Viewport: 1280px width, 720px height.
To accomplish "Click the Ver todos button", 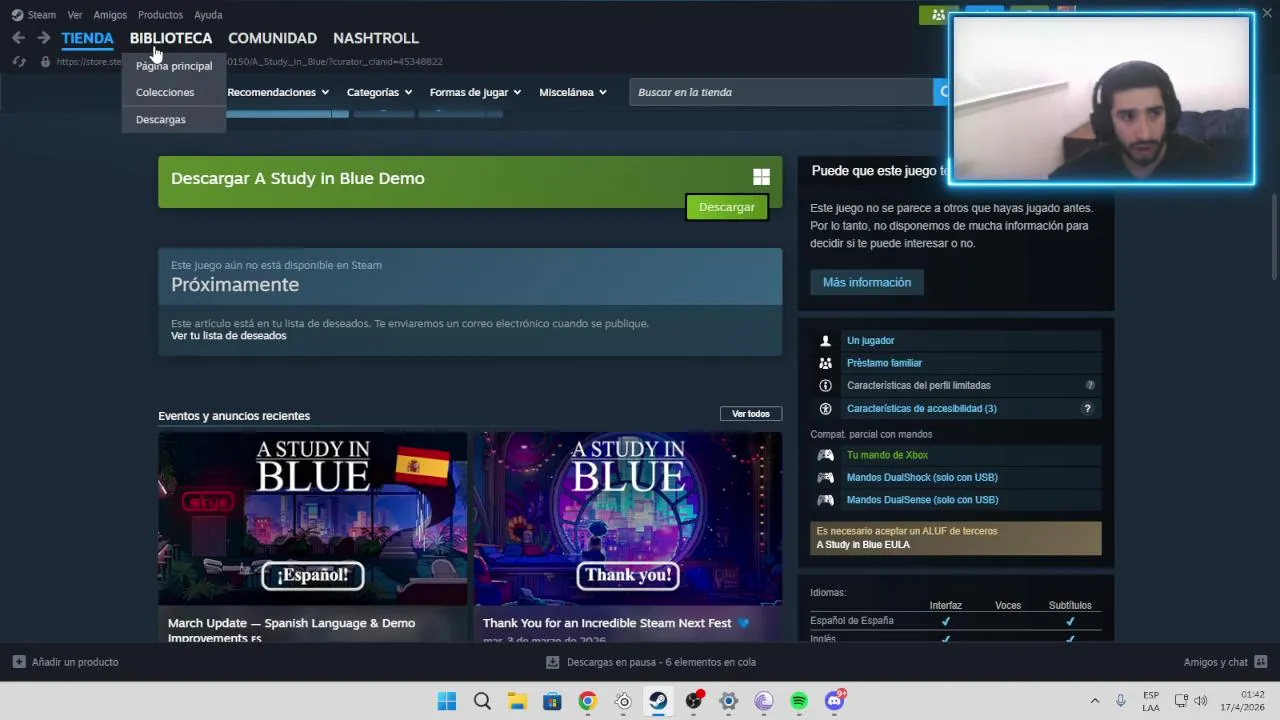I will 751,414.
